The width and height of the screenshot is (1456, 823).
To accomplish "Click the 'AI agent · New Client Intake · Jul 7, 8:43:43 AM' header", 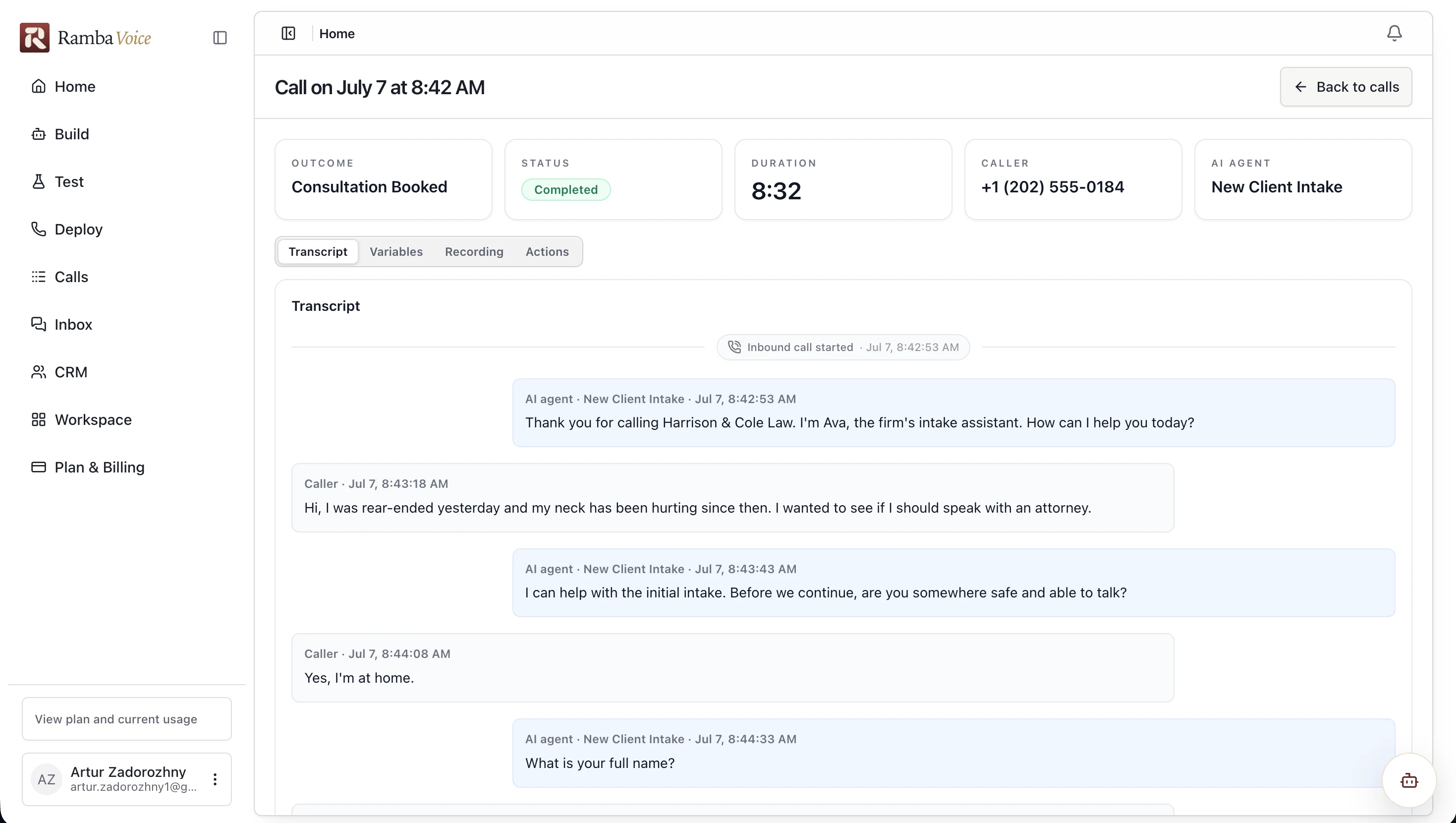I will point(661,569).
